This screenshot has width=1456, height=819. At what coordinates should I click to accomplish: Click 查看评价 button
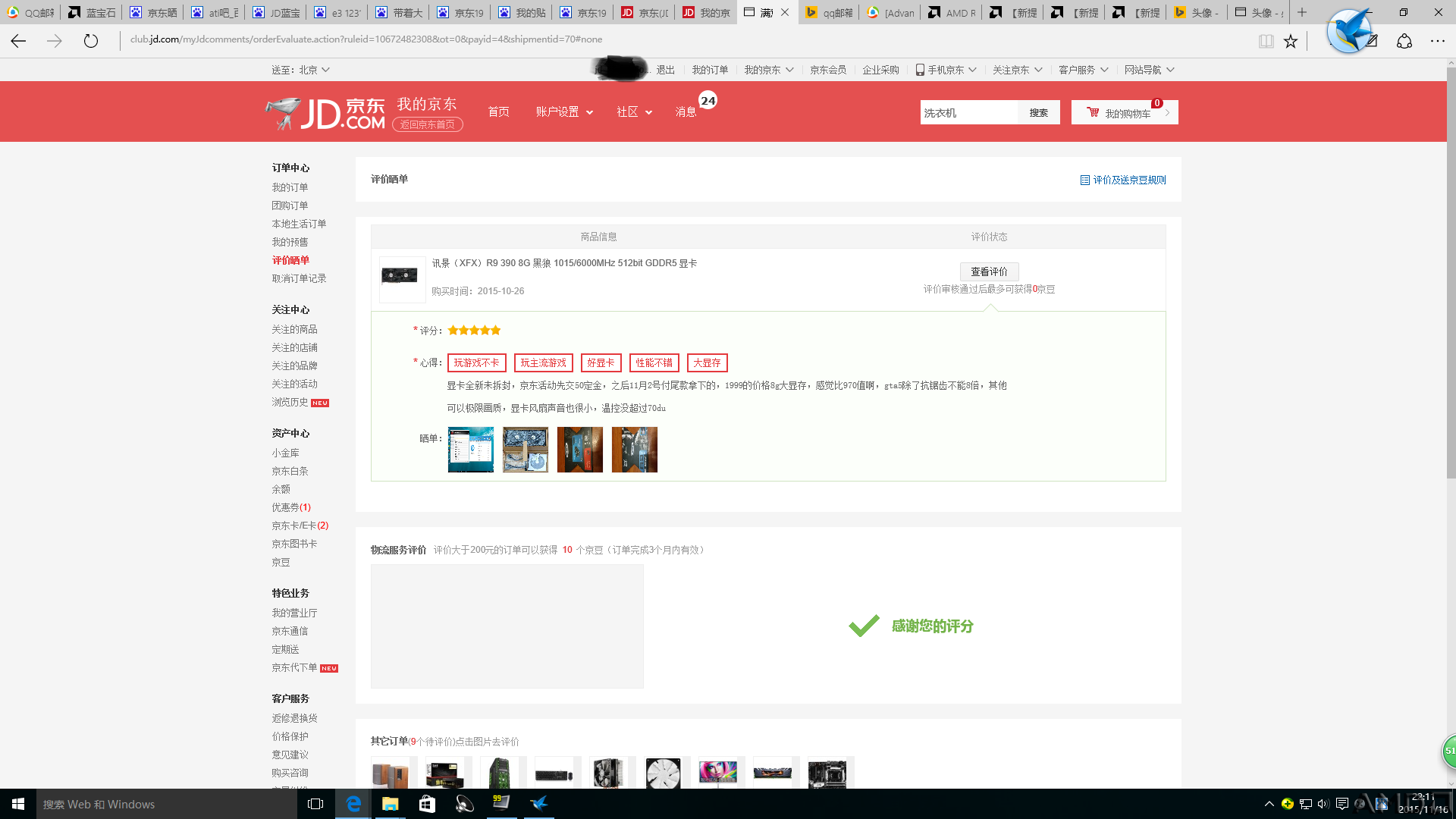pyautogui.click(x=989, y=271)
